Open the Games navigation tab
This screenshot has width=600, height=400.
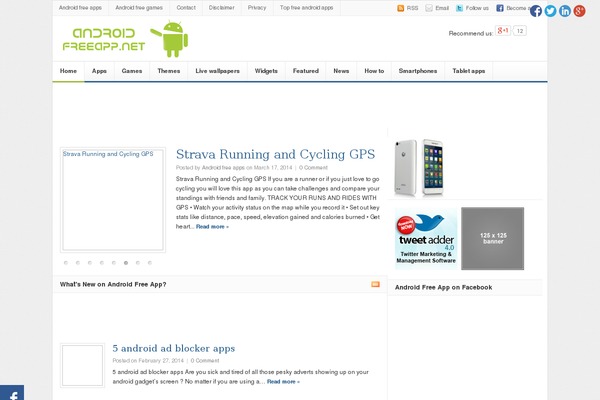pyautogui.click(x=132, y=71)
